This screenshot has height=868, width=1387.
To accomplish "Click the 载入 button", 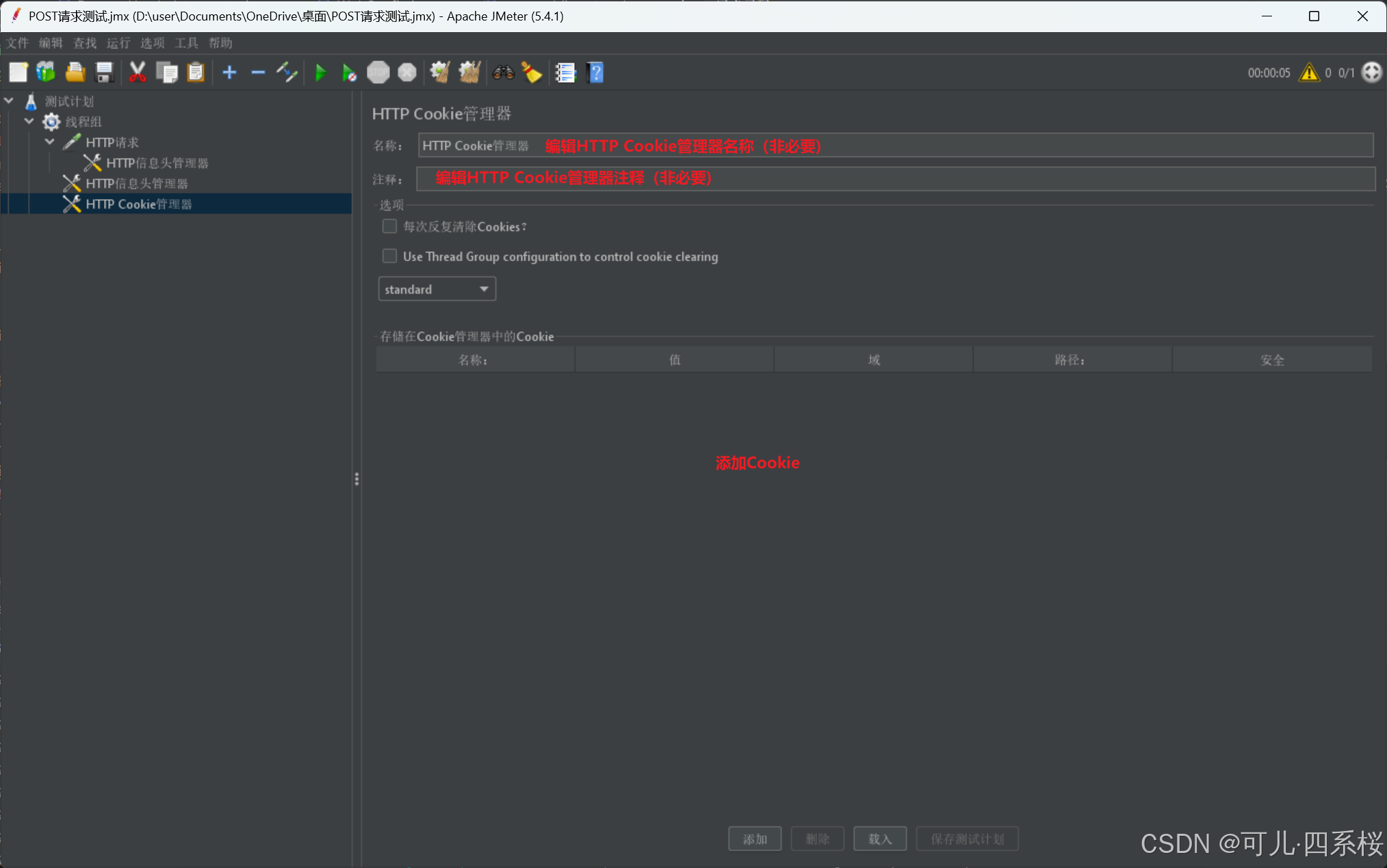I will tap(880, 839).
